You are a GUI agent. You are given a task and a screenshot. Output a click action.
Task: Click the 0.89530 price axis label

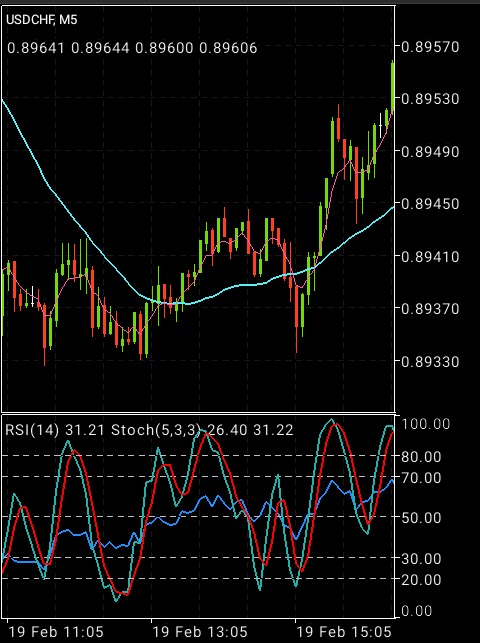(430, 99)
